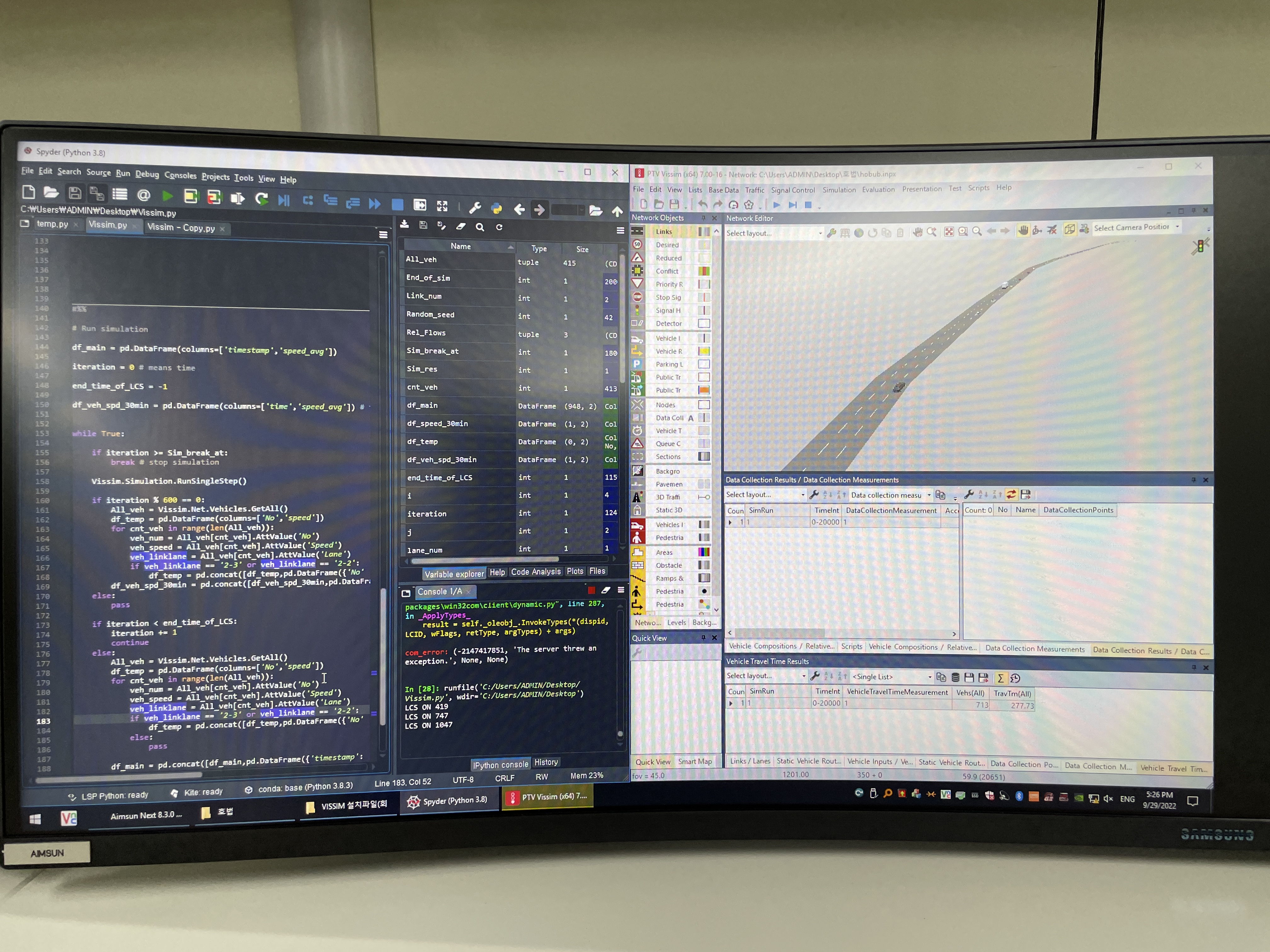The height and width of the screenshot is (952, 1270).
Task: Open the Single List dropdown
Action: point(892,677)
